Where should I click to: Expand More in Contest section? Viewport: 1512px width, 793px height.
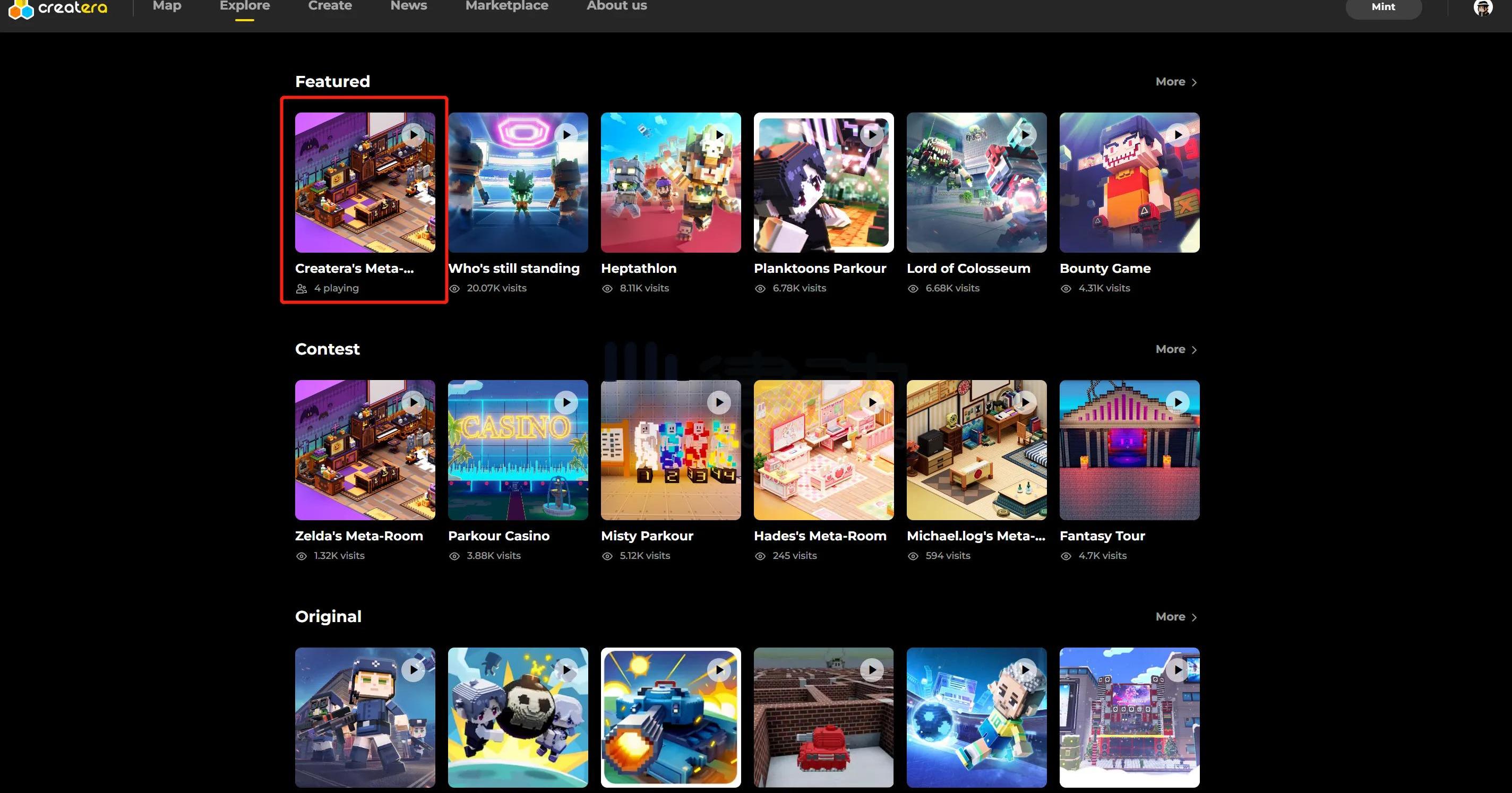point(1175,350)
